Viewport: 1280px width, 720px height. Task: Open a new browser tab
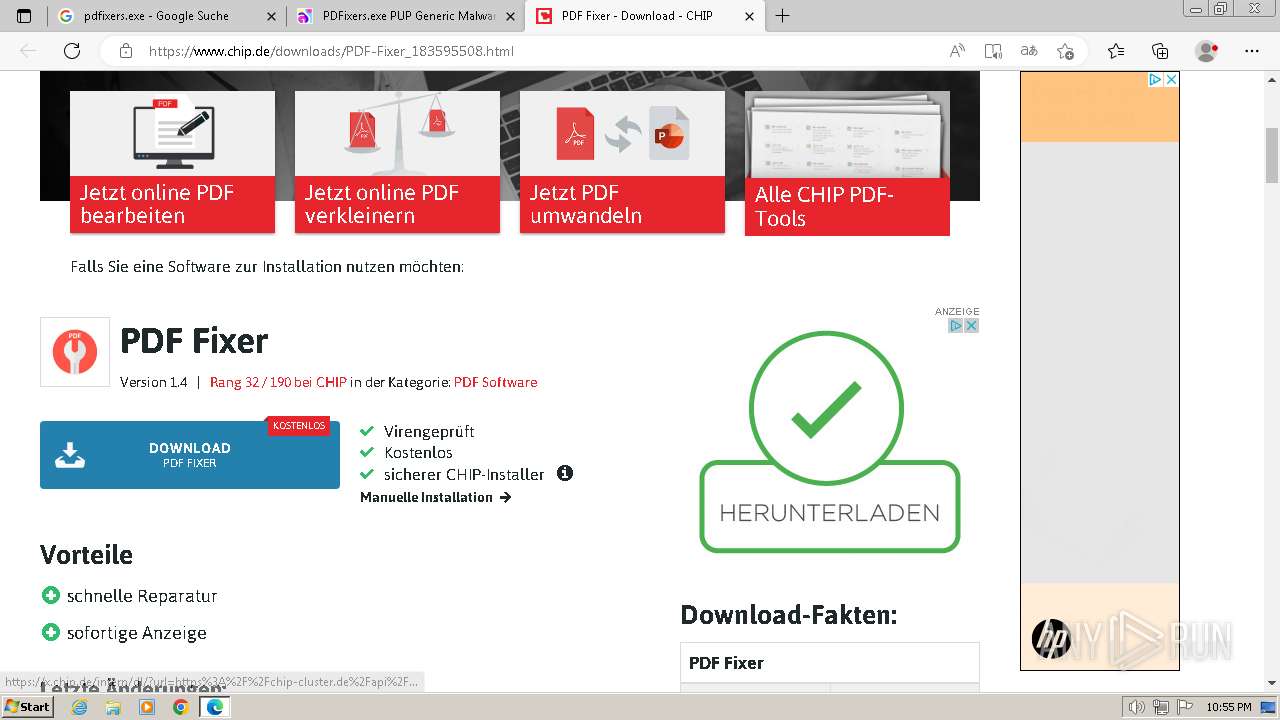tap(783, 16)
